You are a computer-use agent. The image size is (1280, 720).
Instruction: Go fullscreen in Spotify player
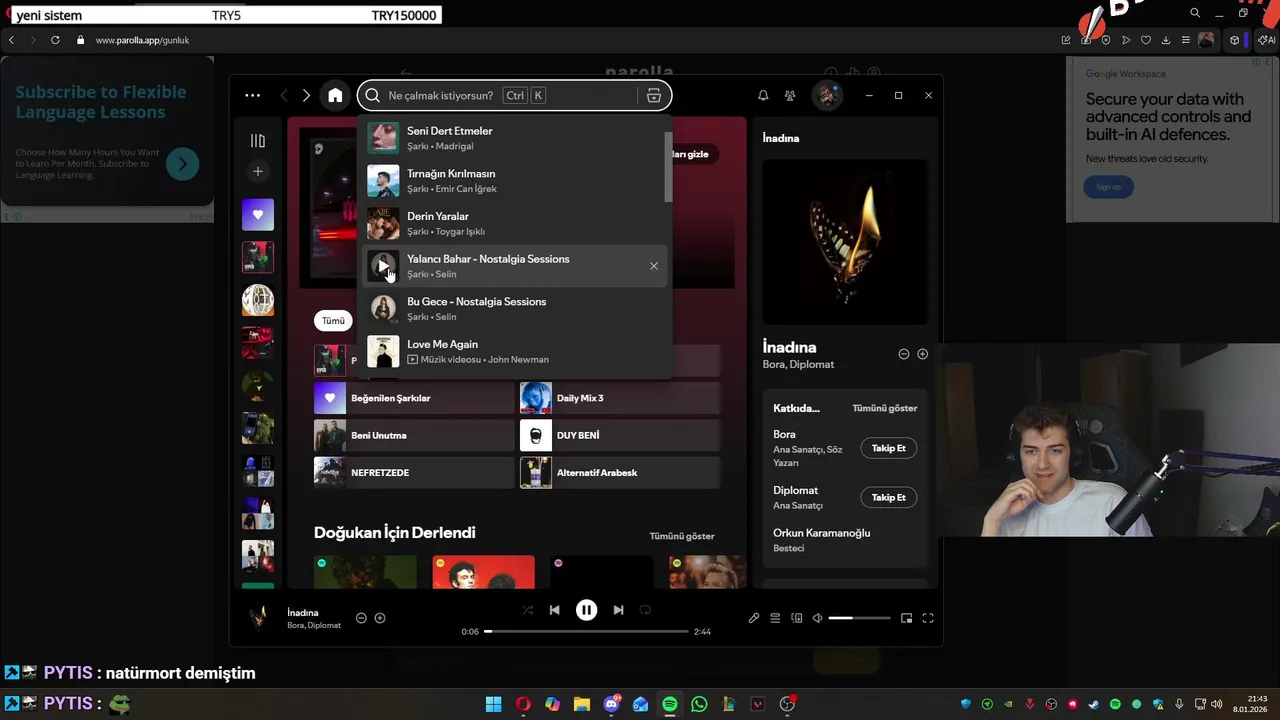[x=928, y=618]
